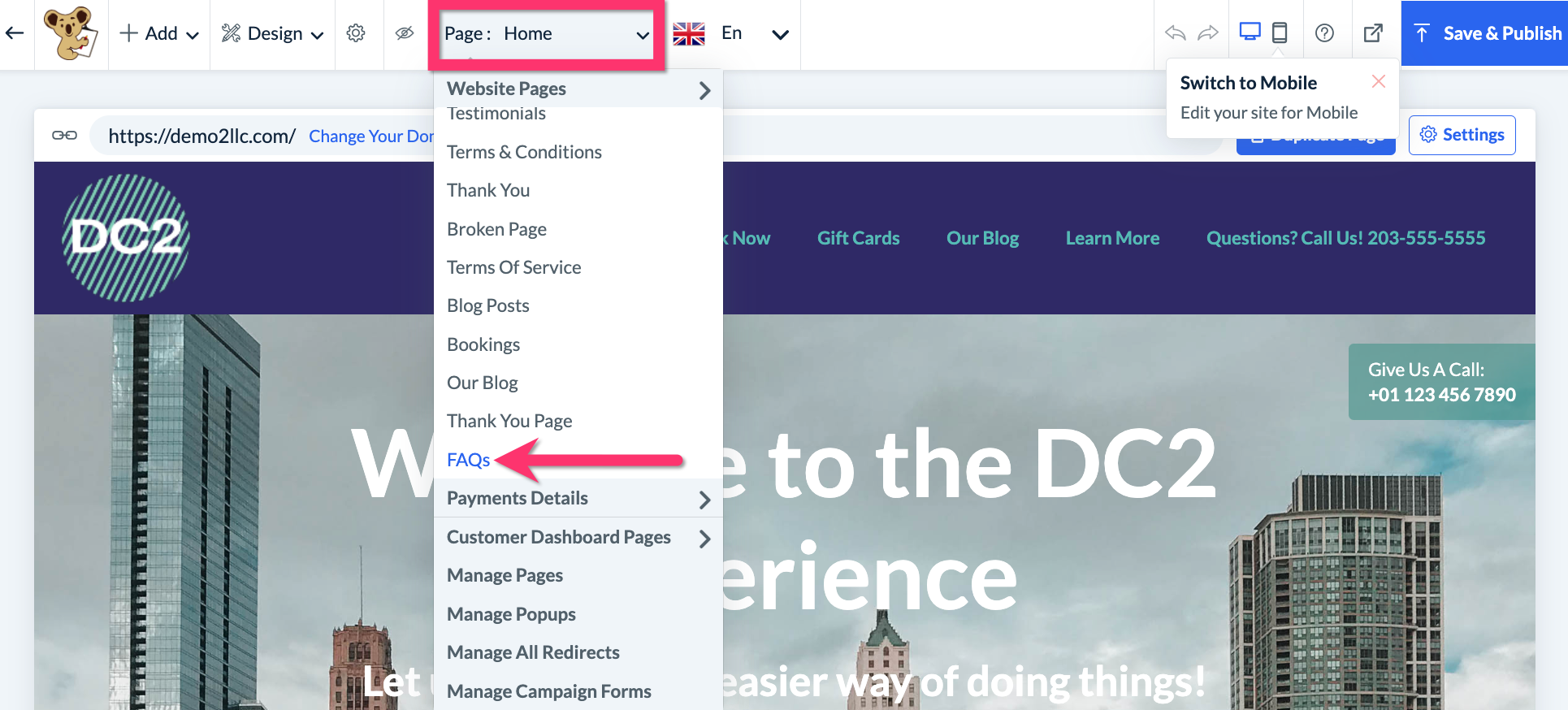Open site in new tab icon
The height and width of the screenshot is (710, 1568).
point(1373,32)
